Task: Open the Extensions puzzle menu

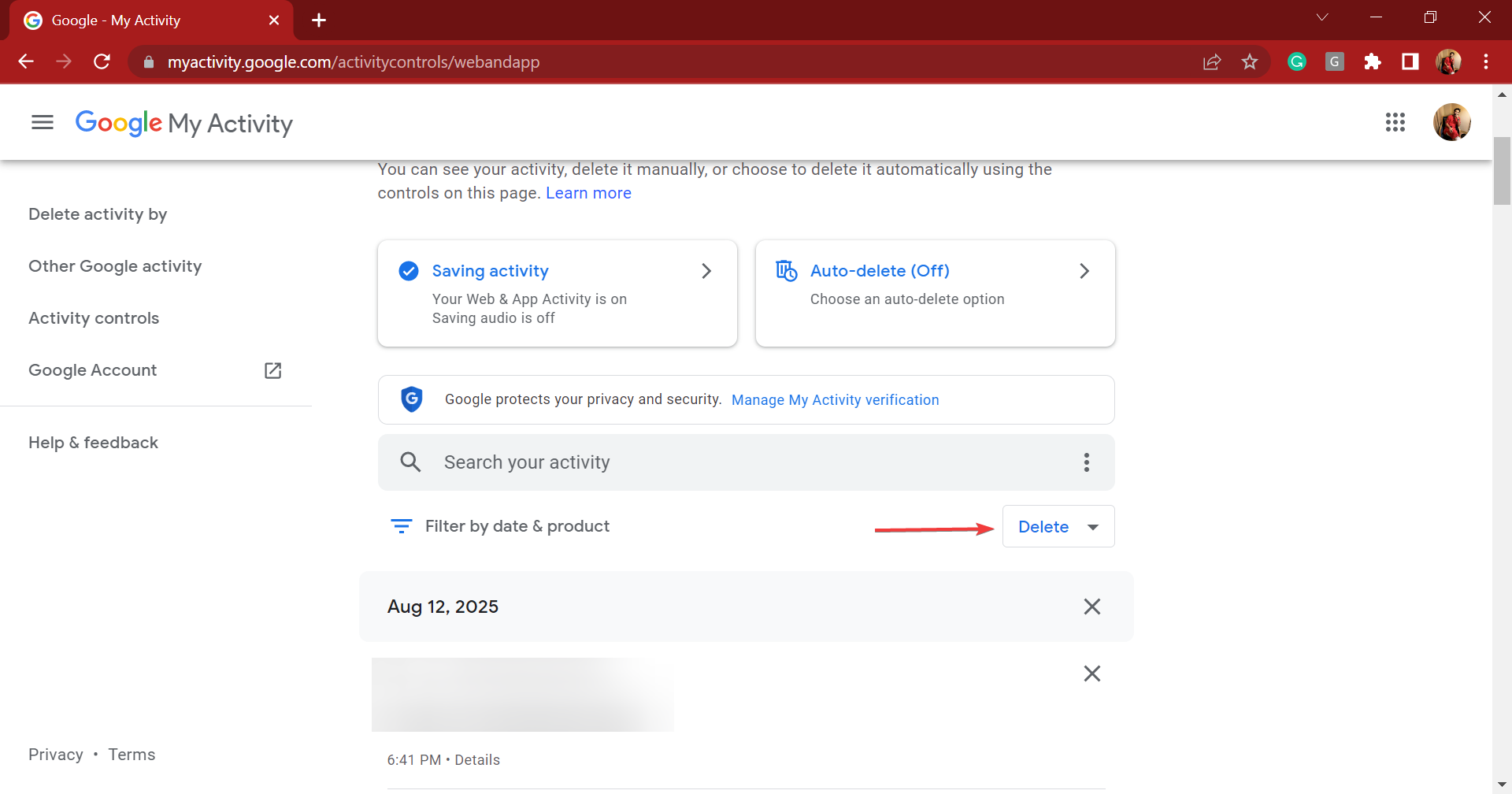Action: tap(1373, 61)
